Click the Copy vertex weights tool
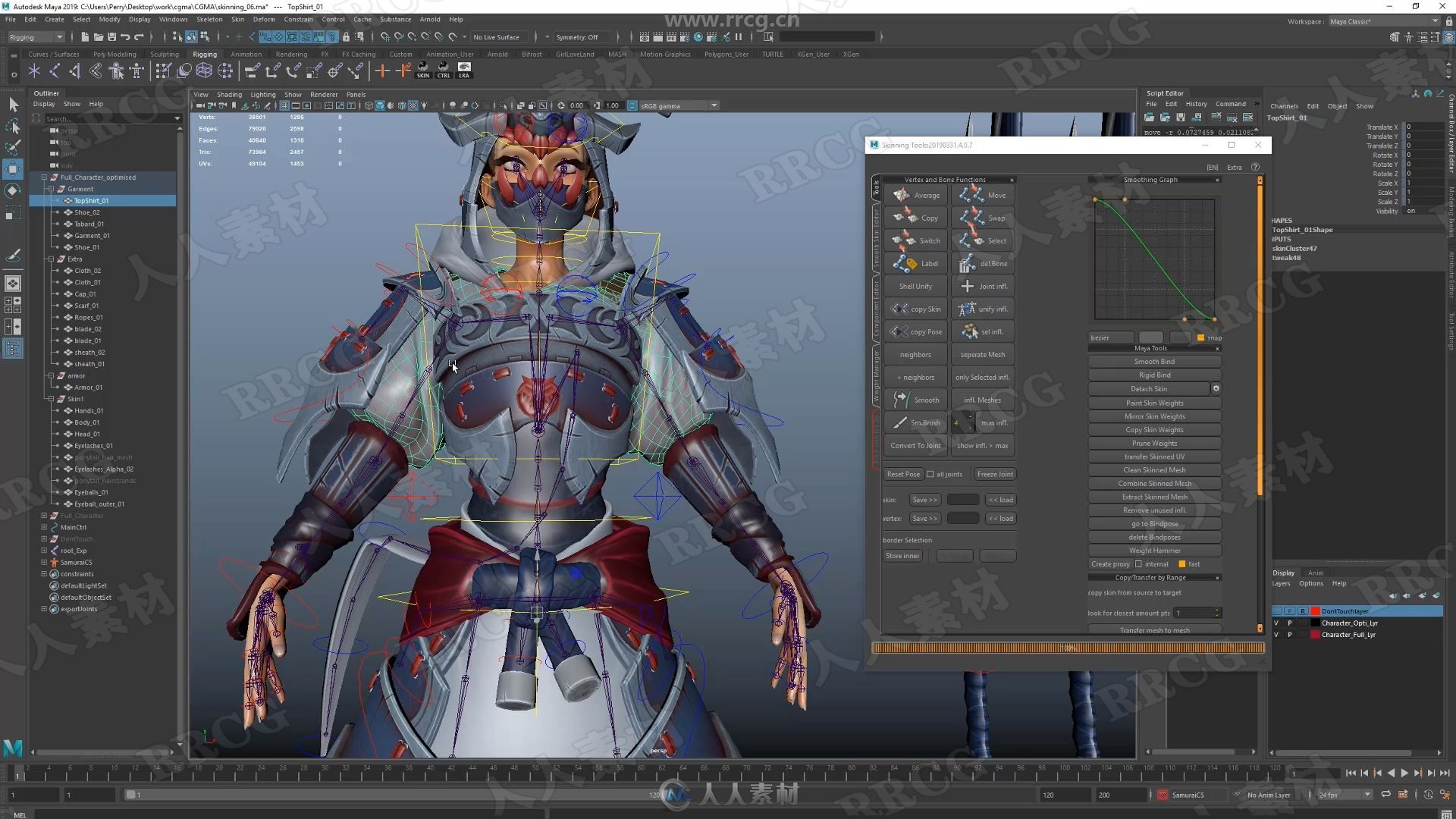Screen dimensions: 1456x819 (915, 218)
